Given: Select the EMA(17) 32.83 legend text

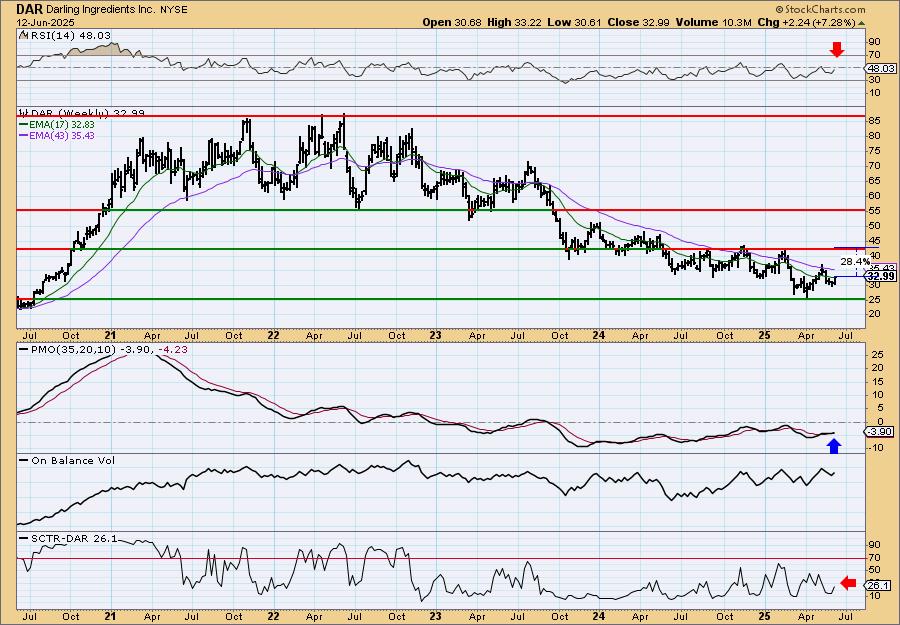Looking at the screenshot, I should point(63,124).
